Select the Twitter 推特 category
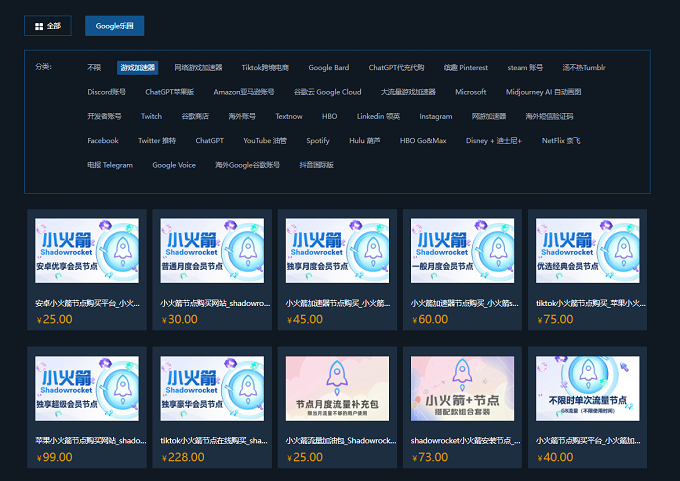Viewport: 680px width, 481px height. click(157, 141)
